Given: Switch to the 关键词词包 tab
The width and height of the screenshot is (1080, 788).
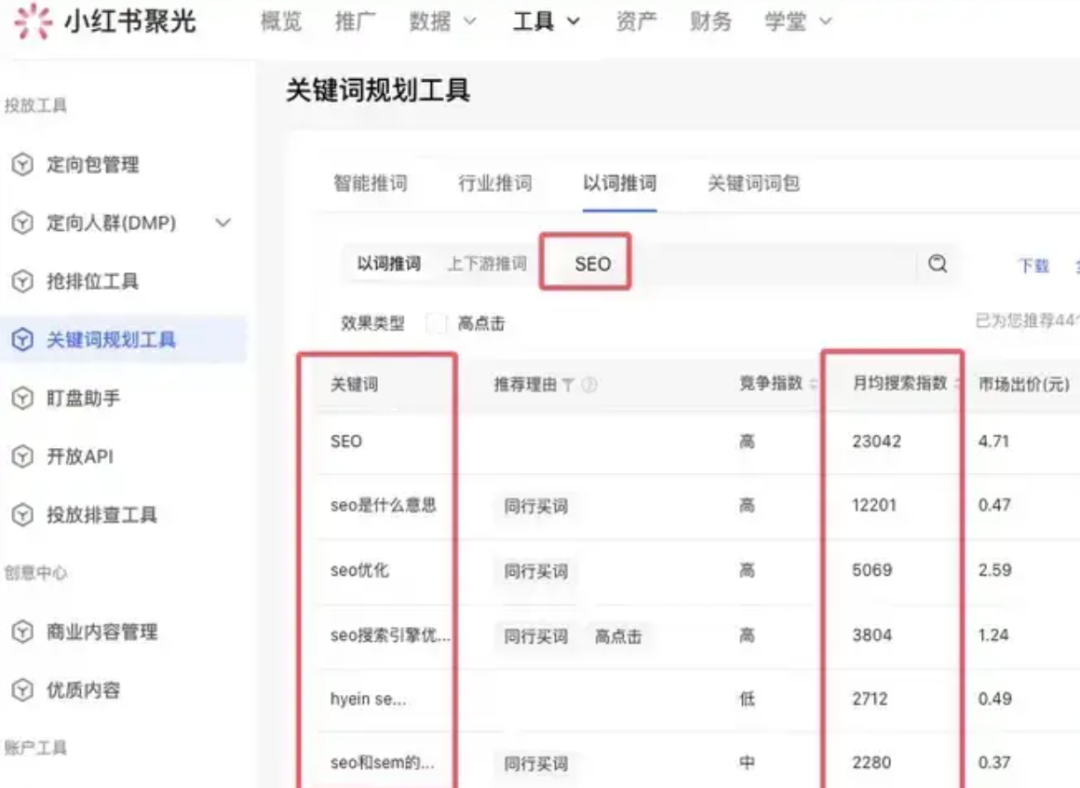Looking at the screenshot, I should coord(753,184).
